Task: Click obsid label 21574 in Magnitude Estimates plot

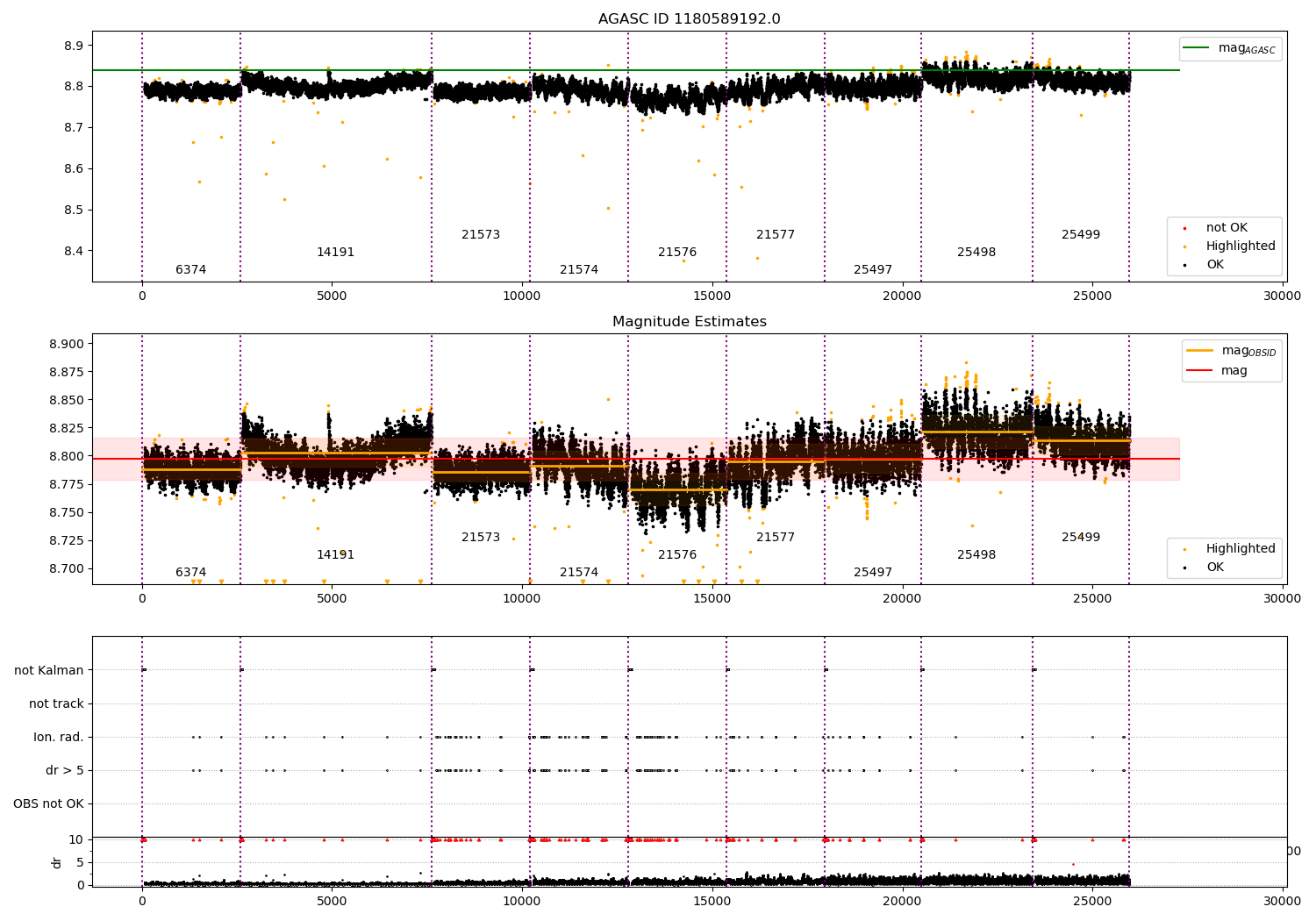Action: pyautogui.click(x=579, y=573)
